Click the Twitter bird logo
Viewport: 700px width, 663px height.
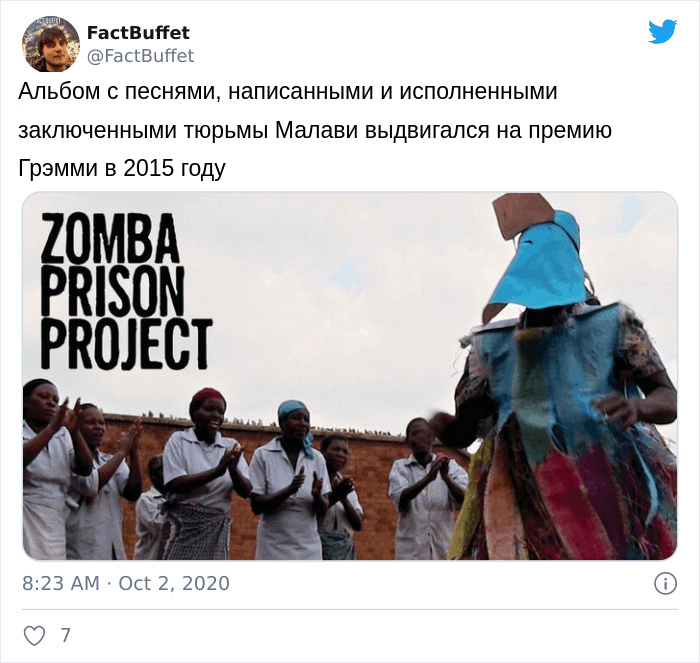click(x=662, y=31)
